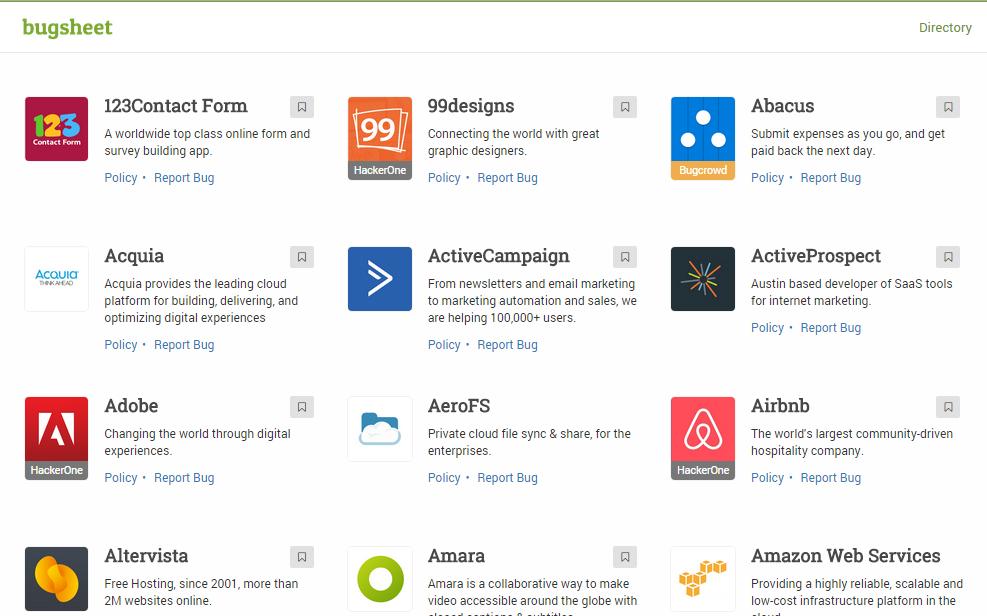987x616 pixels.
Task: Open the AeroFS heading
Action: [459, 406]
